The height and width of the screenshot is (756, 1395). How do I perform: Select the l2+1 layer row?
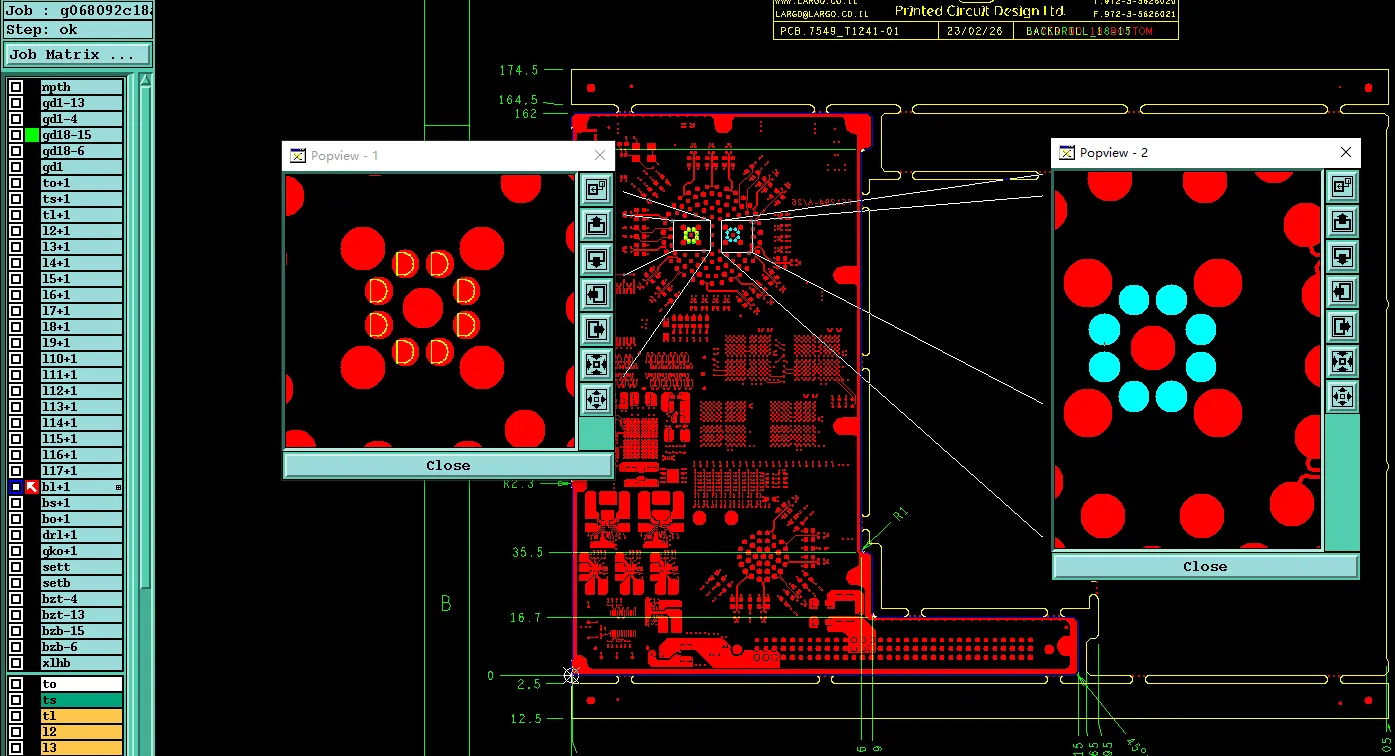point(81,231)
